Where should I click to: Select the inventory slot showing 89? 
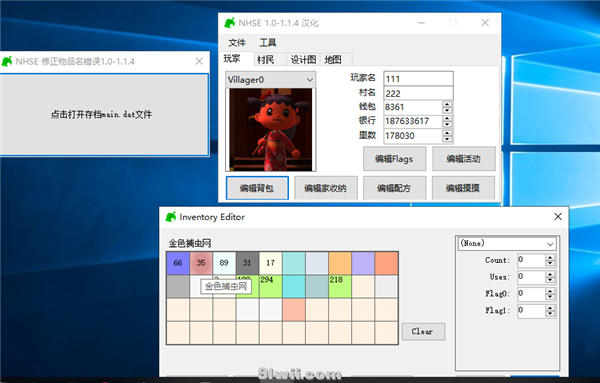(224, 263)
